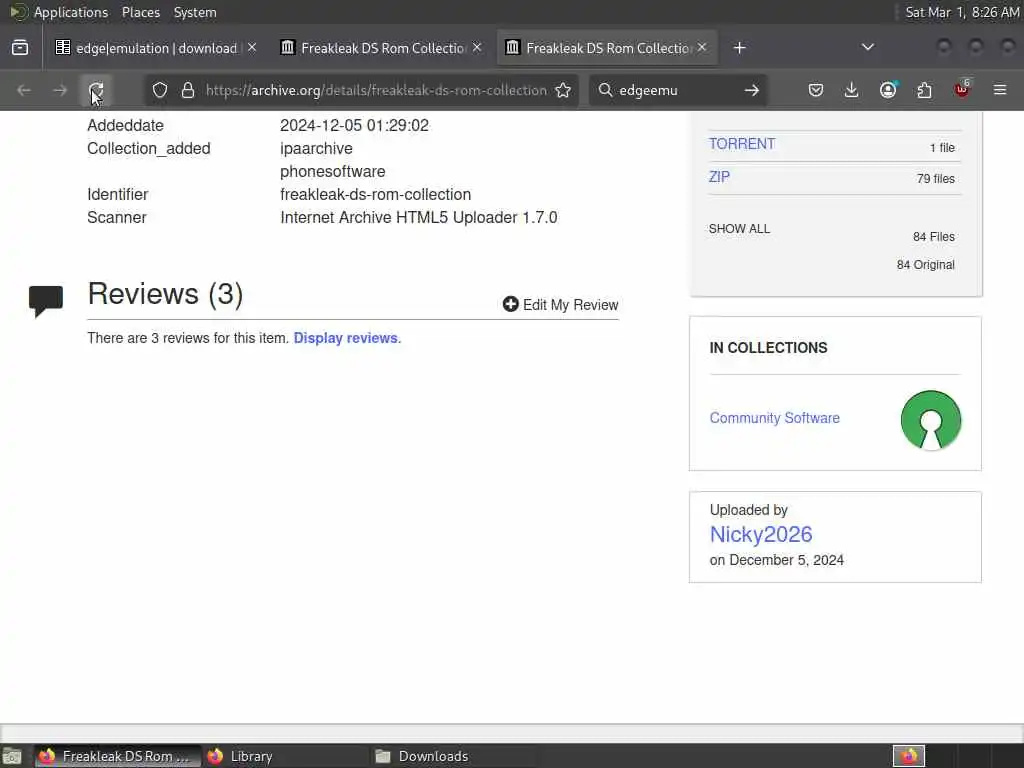Screen dimensions: 1024x768
Task: Open the Applications menu
Action: click(x=71, y=12)
